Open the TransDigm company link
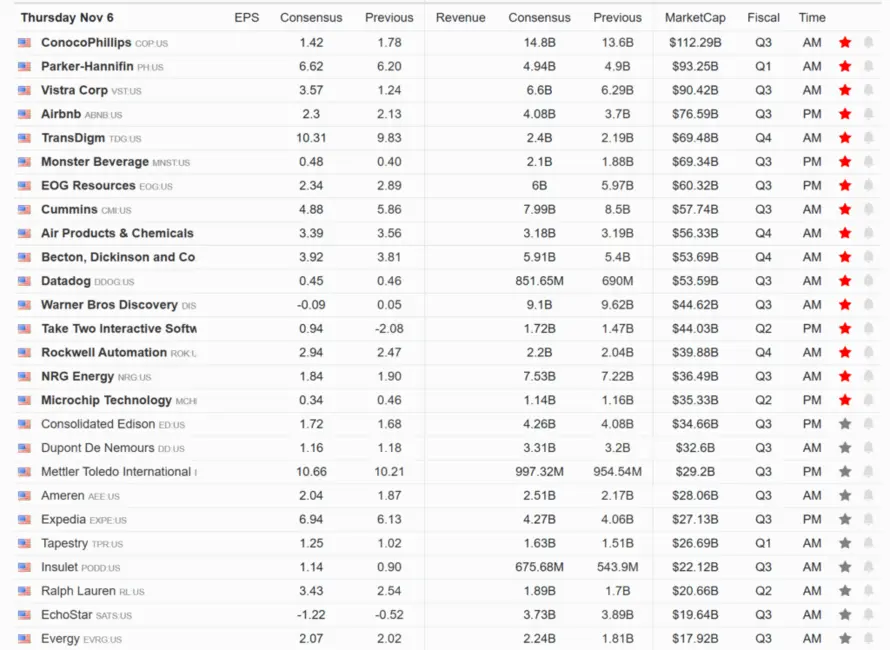Image resolution: width=890 pixels, height=650 pixels. 73,138
